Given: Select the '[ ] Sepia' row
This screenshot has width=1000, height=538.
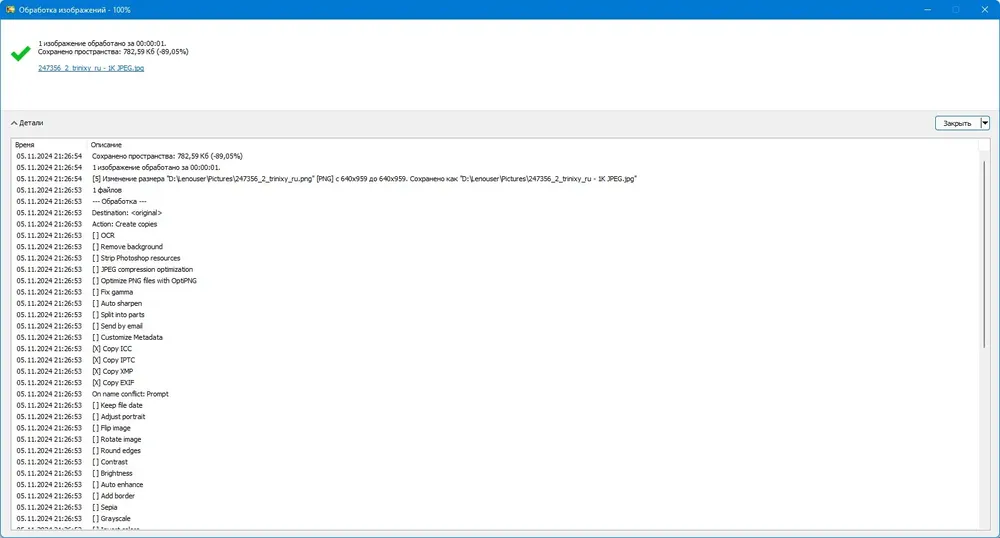Looking at the screenshot, I should (495, 507).
